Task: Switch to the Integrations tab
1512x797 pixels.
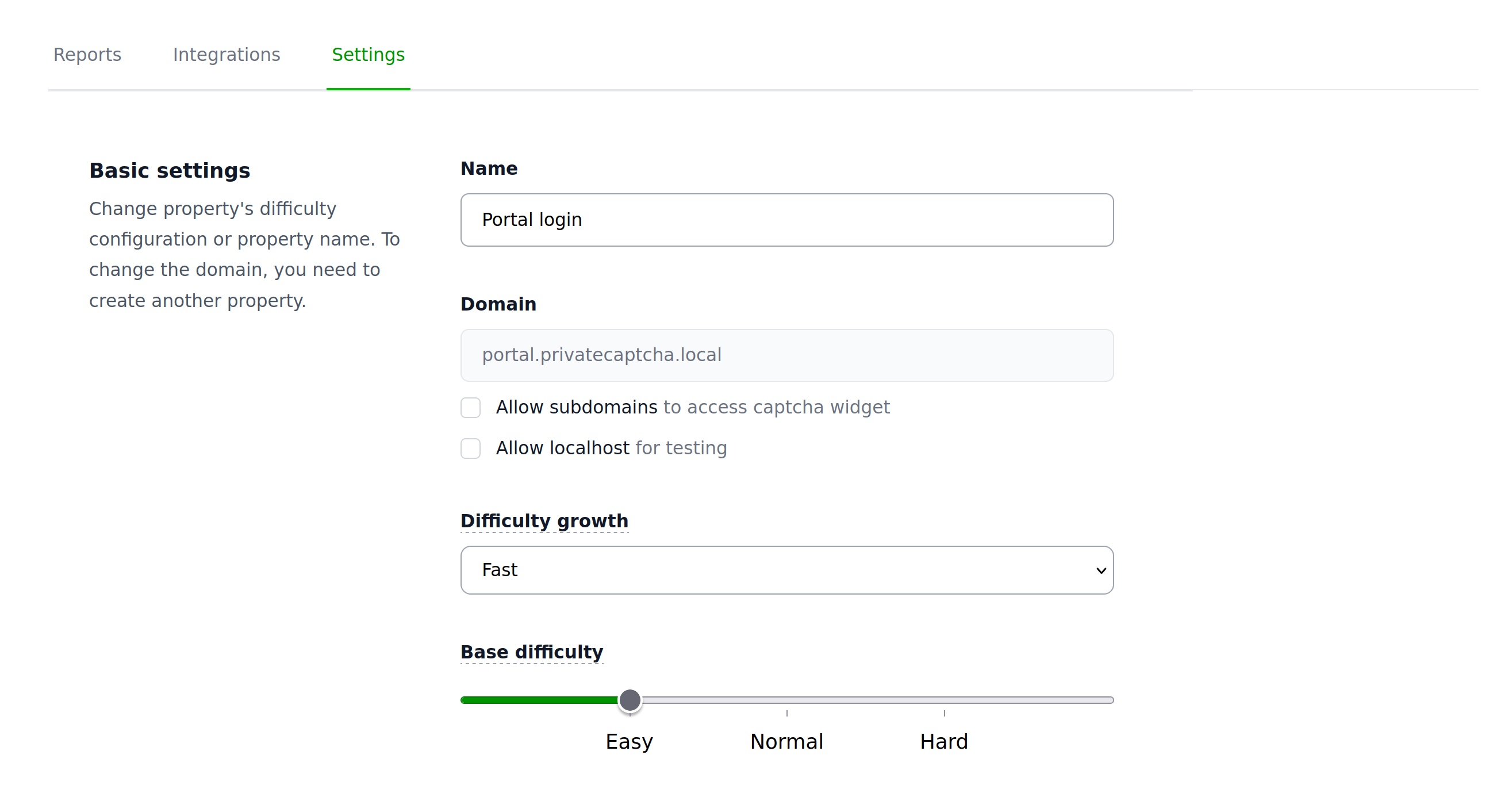Action: (x=227, y=55)
